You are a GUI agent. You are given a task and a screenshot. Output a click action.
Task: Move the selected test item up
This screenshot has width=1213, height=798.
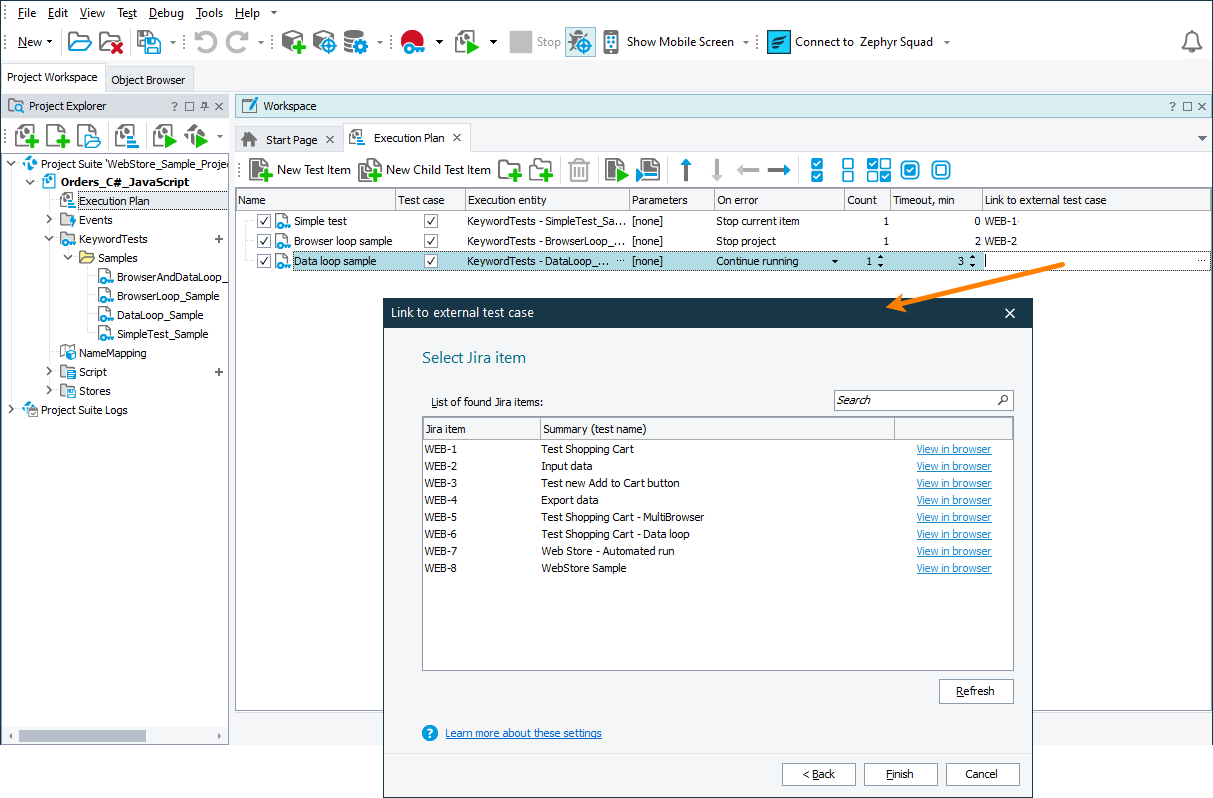pyautogui.click(x=686, y=170)
